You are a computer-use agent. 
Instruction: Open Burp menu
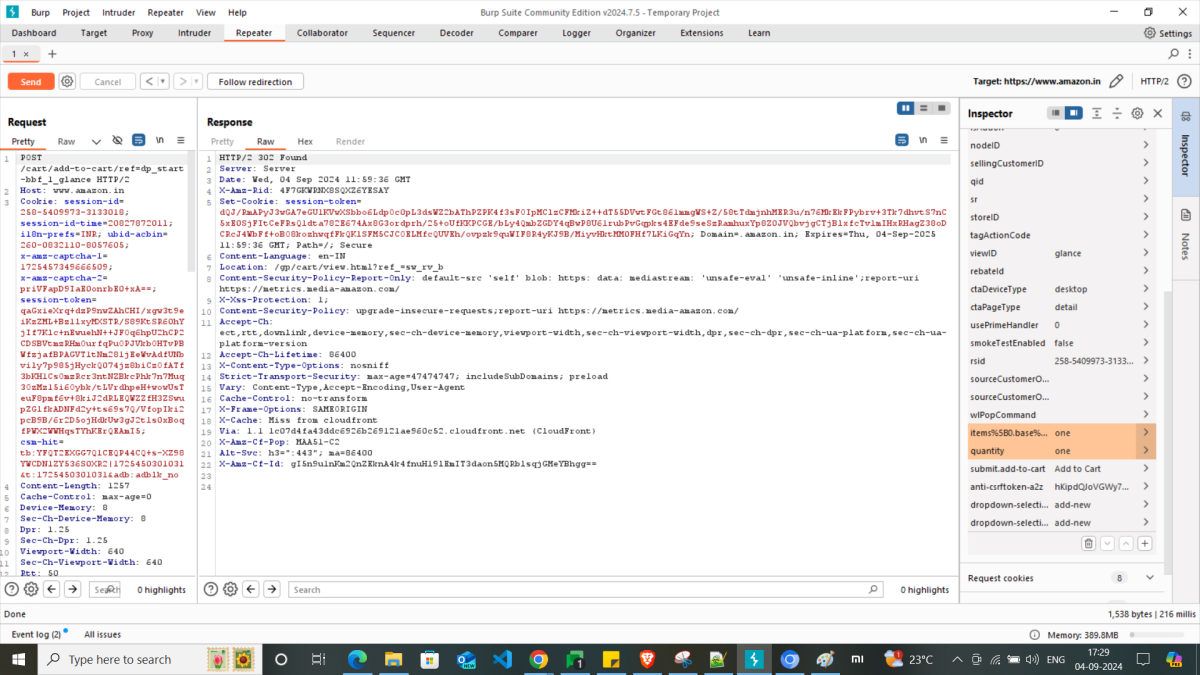40,12
